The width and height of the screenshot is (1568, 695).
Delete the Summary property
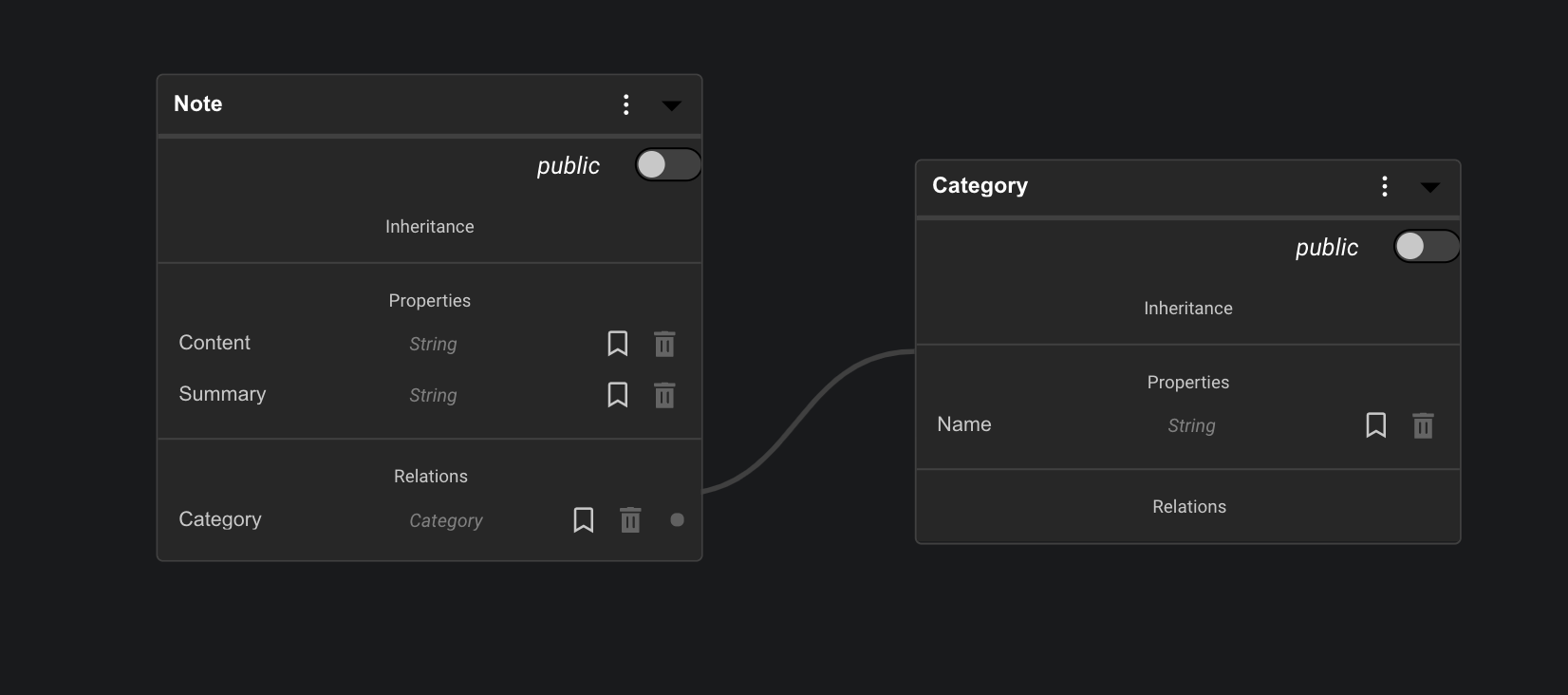click(x=664, y=395)
